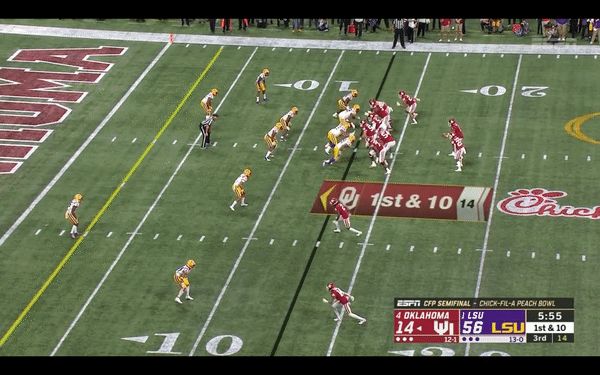Screen dimensions: 600x375
Task: Click the 1st & 10 box in scoreboard
Action: [550, 328]
